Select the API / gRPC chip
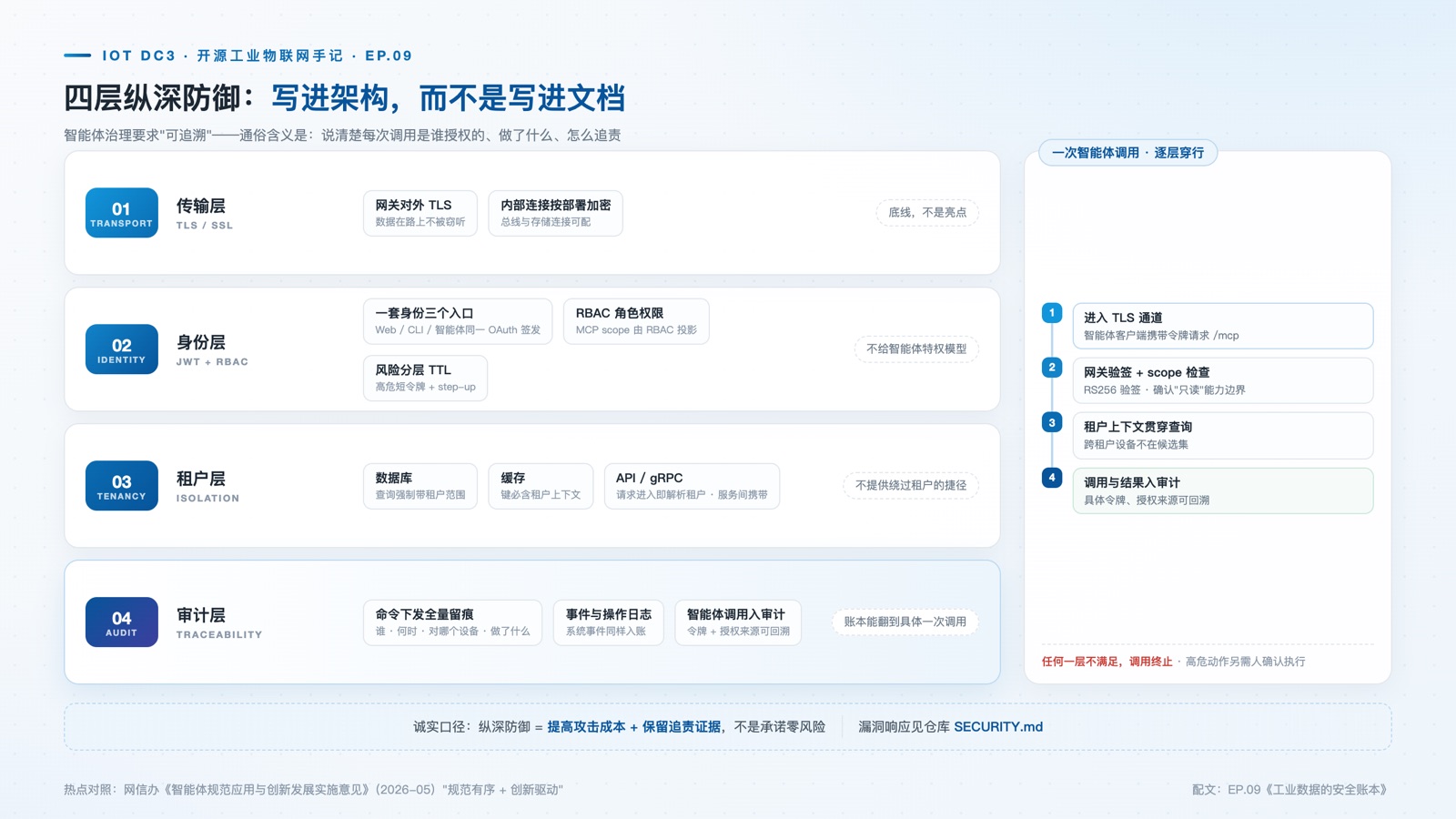Viewport: 1456px width, 819px height. (692, 486)
